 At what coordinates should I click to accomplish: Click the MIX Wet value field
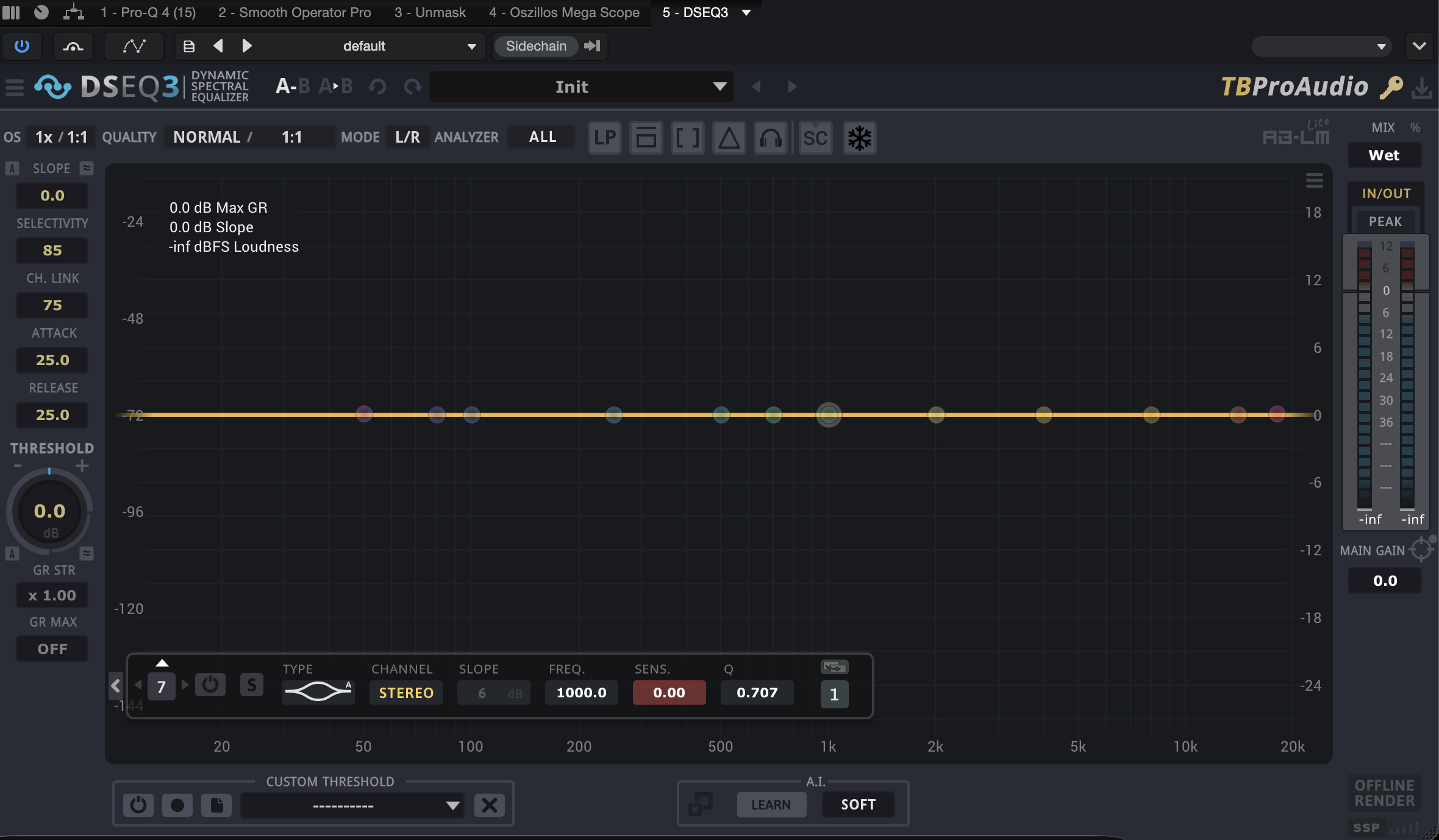click(x=1384, y=155)
